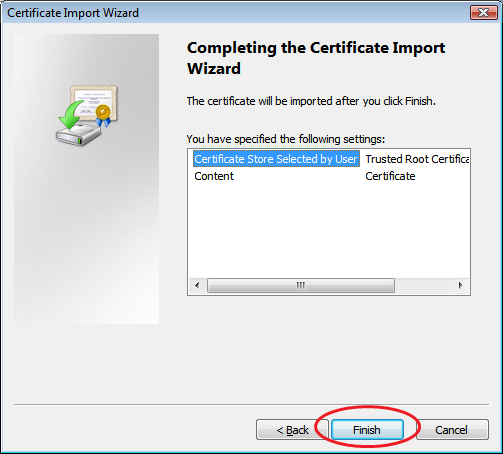Cancel the certificate import
503x454 pixels.
coord(452,430)
